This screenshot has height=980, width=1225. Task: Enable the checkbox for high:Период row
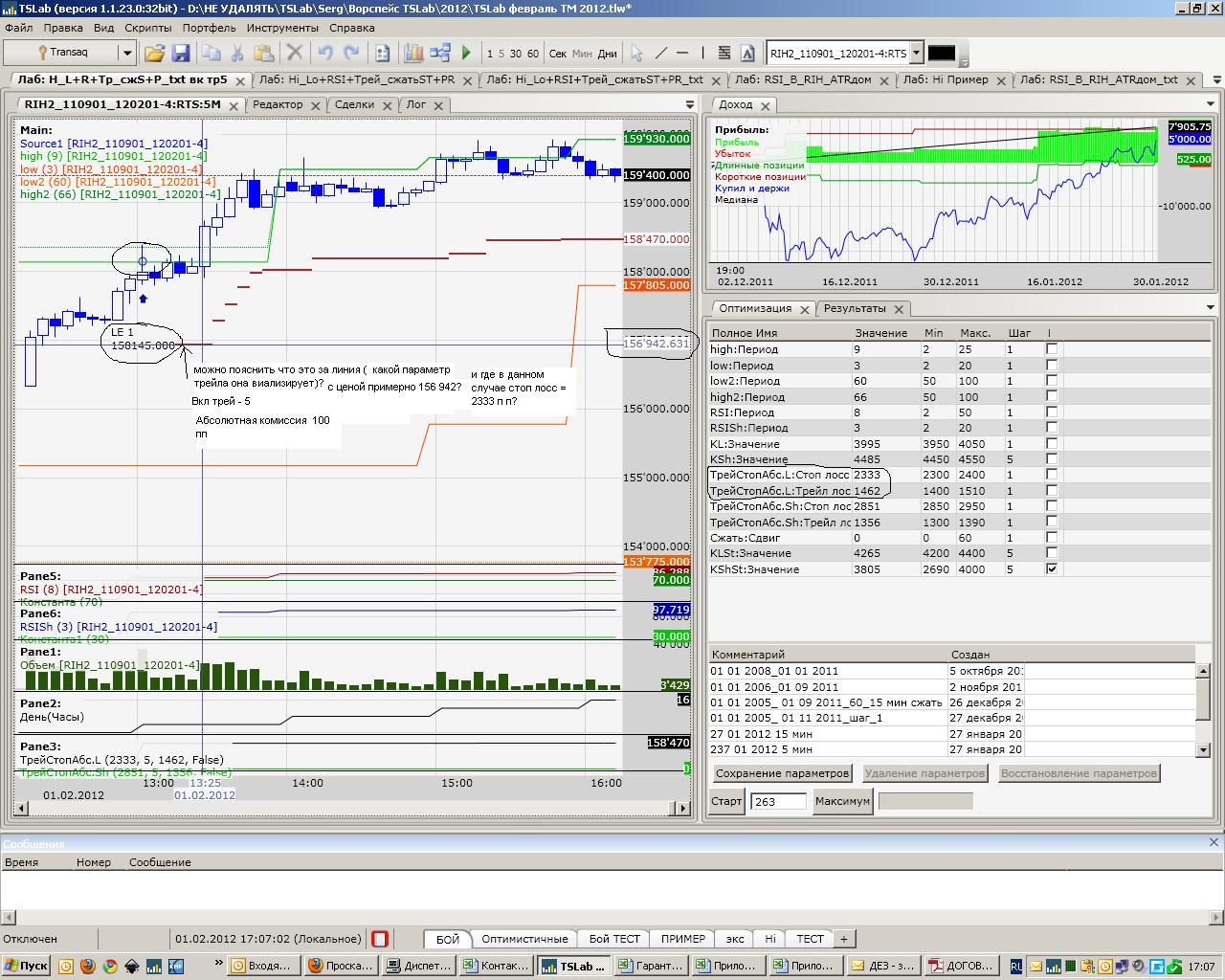[x=1052, y=349]
